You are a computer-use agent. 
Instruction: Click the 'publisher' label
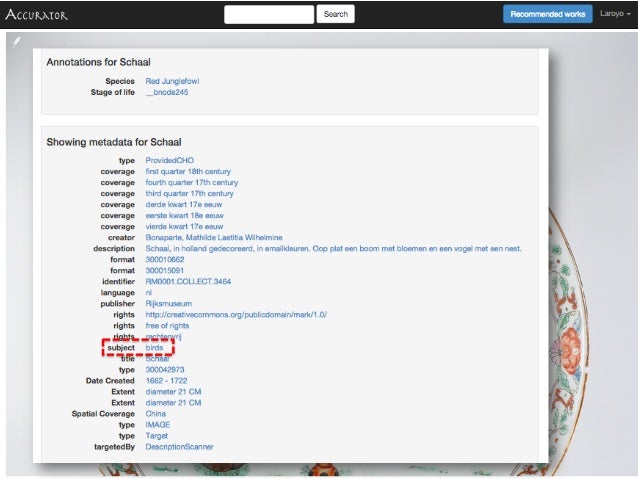pyautogui.click(x=118, y=304)
